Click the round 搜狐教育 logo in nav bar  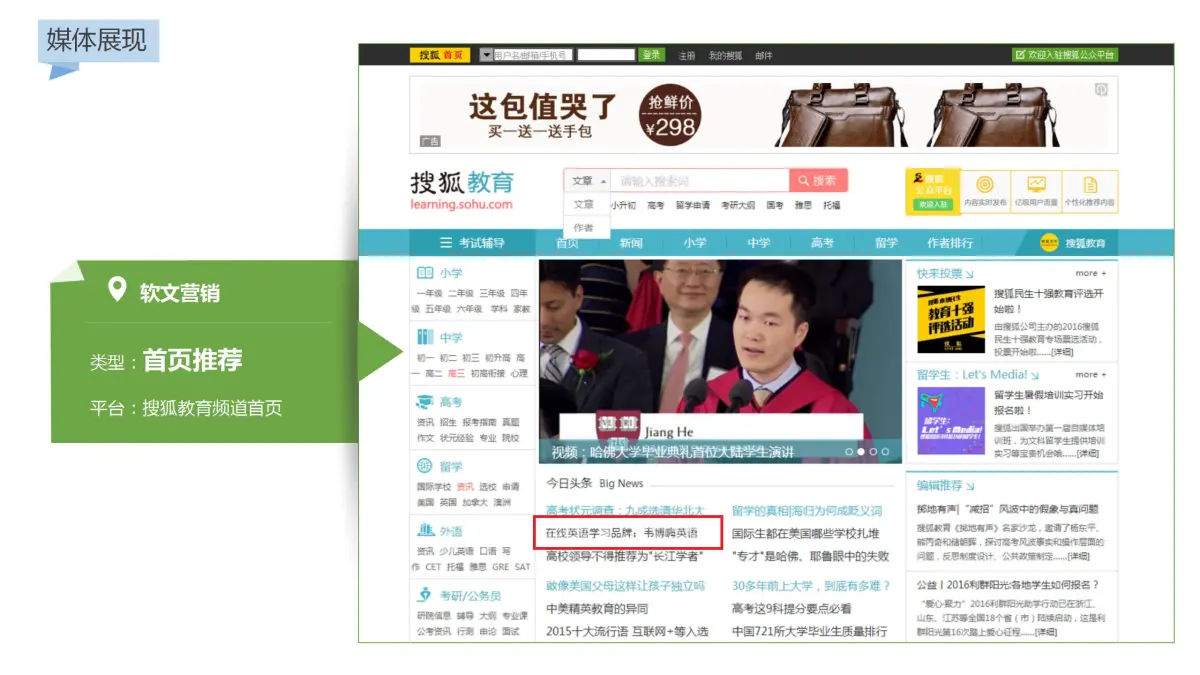point(1049,242)
